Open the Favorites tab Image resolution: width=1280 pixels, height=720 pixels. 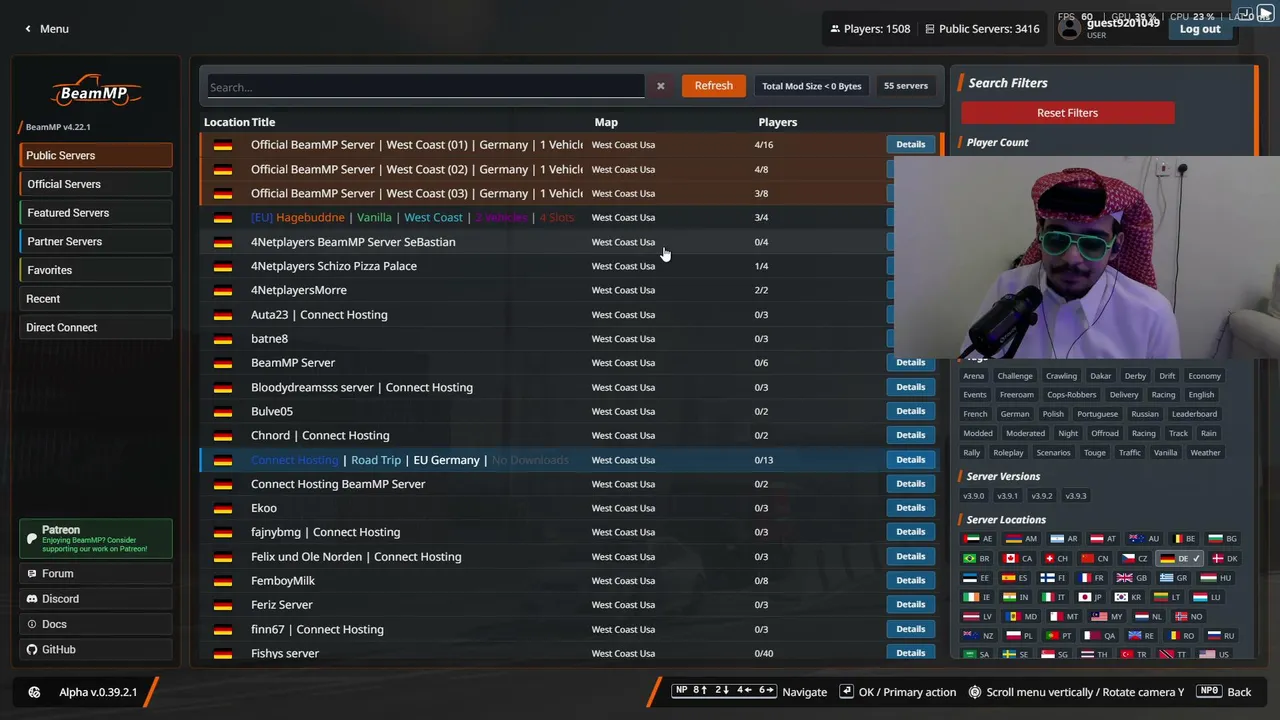(x=96, y=270)
